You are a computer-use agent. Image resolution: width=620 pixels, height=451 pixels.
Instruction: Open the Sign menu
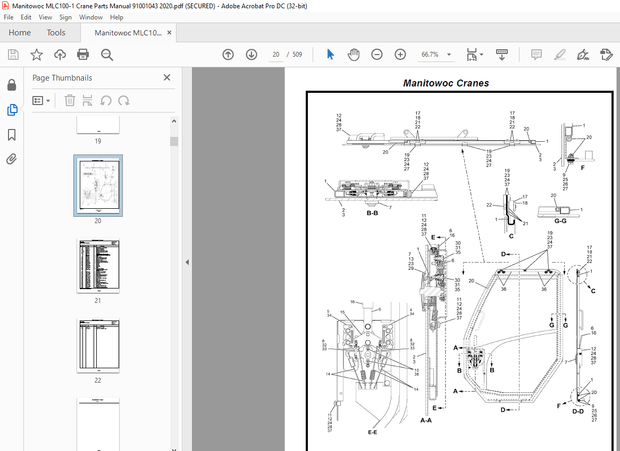tap(65, 17)
